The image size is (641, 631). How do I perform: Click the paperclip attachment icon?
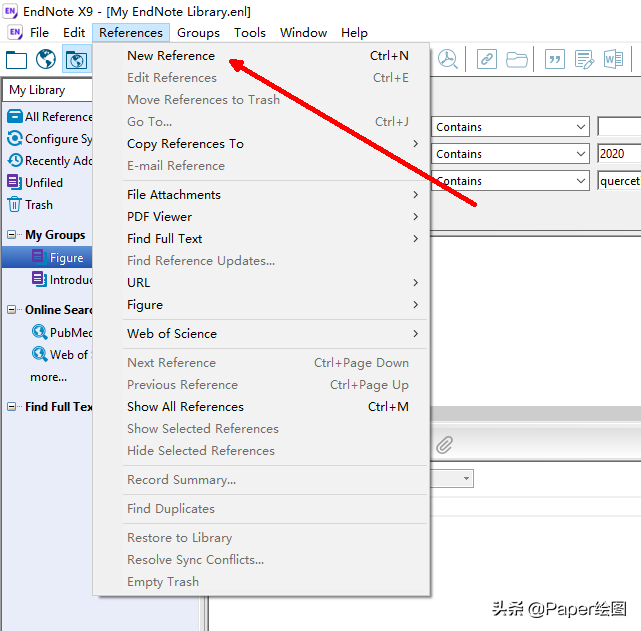[x=444, y=445]
